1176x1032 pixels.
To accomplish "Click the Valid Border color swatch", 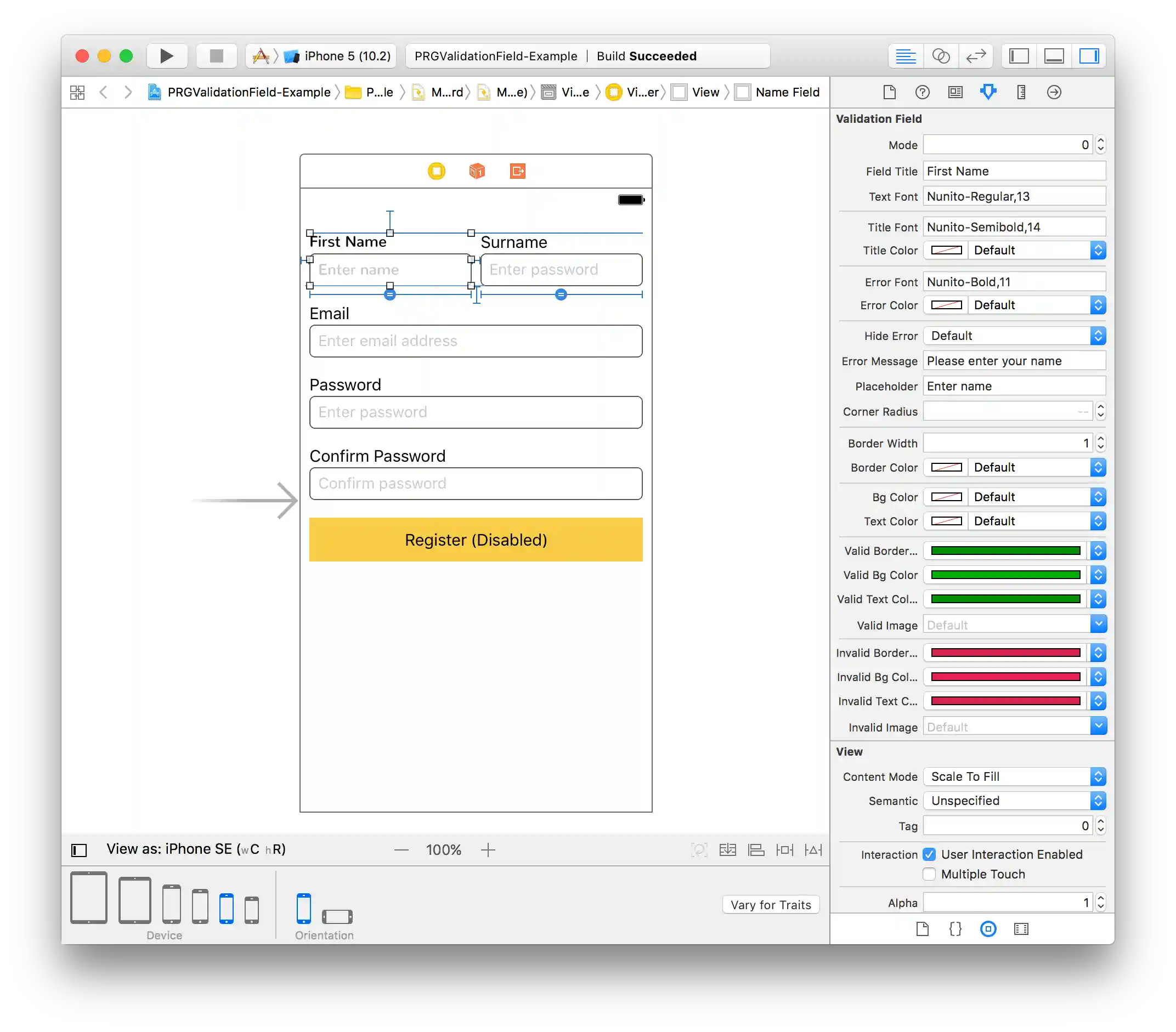I will 1005,551.
